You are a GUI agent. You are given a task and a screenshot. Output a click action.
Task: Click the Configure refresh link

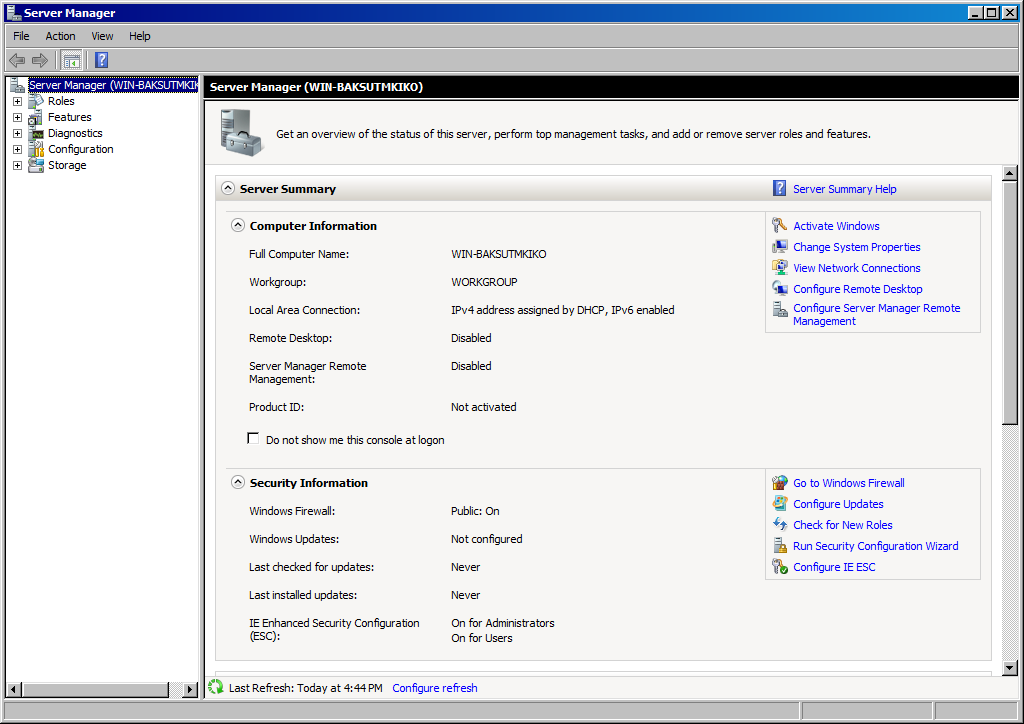pyautogui.click(x=434, y=688)
